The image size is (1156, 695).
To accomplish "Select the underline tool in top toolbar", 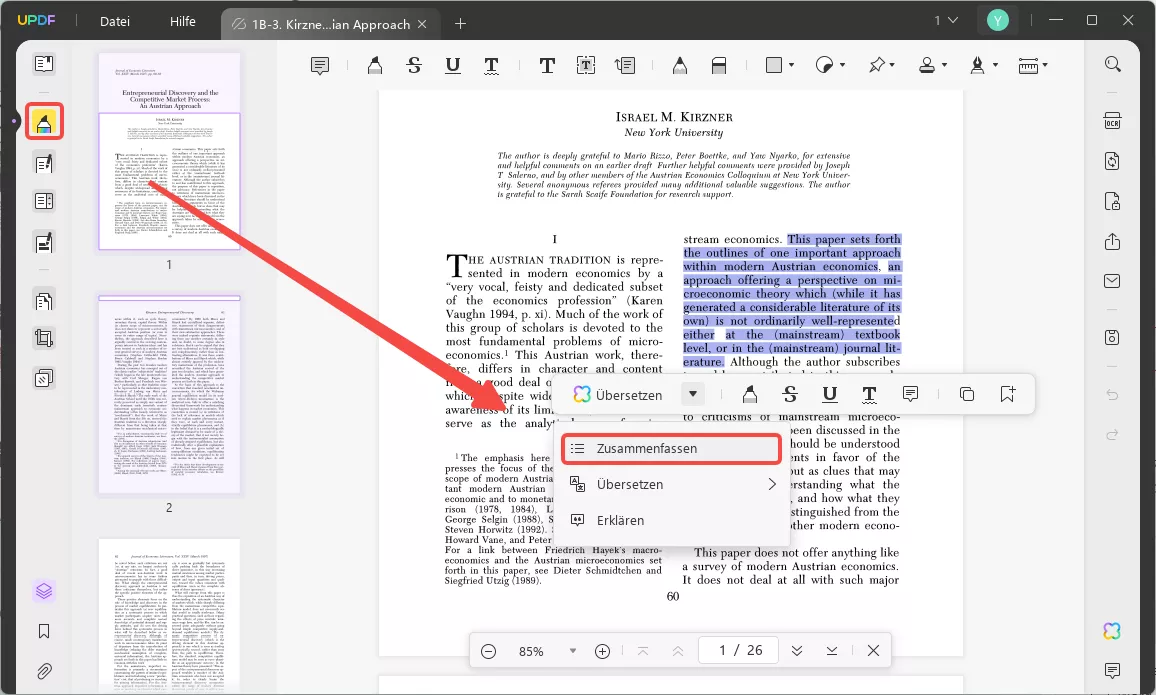I will click(x=453, y=66).
